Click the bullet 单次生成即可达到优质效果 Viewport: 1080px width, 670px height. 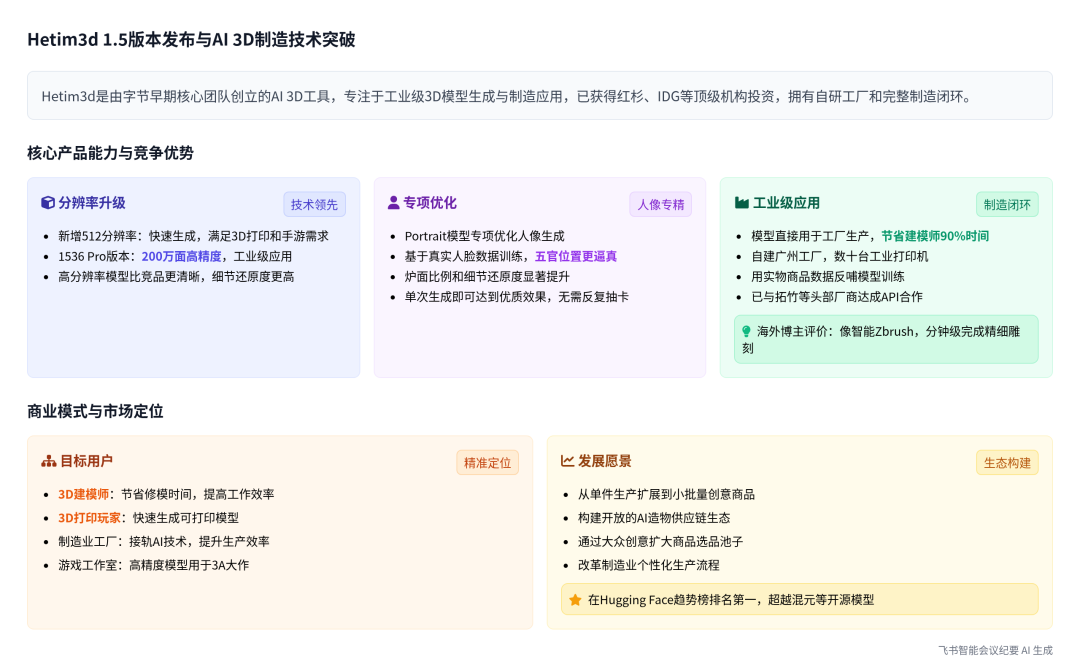click(517, 297)
